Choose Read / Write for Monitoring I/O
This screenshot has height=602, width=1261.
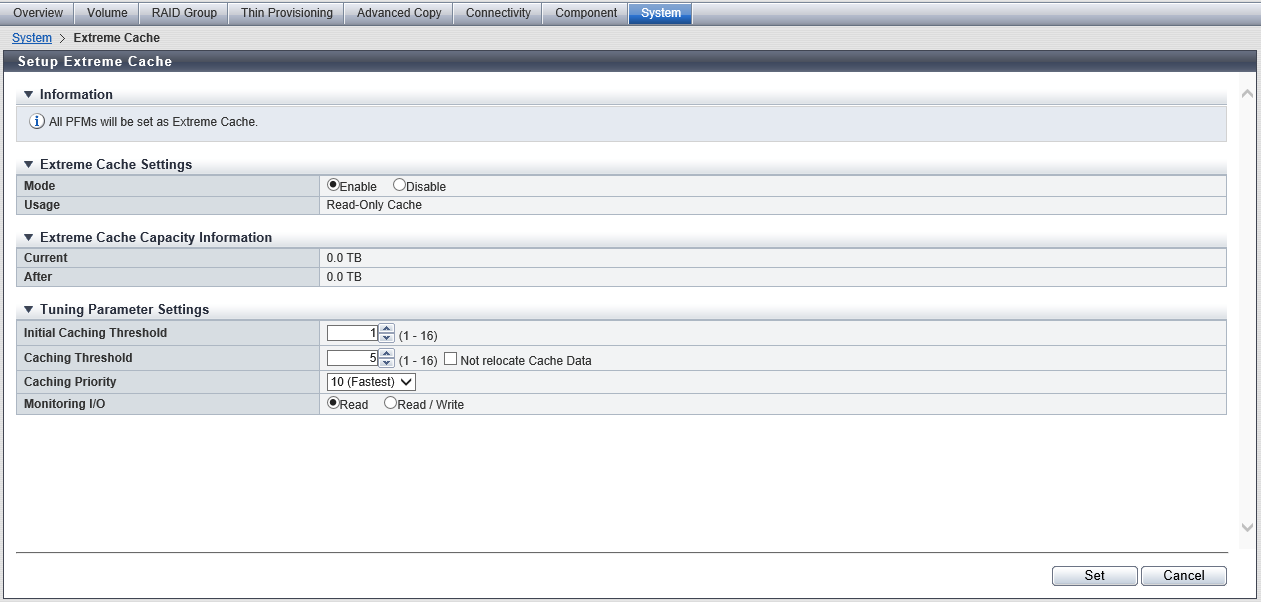coord(390,404)
